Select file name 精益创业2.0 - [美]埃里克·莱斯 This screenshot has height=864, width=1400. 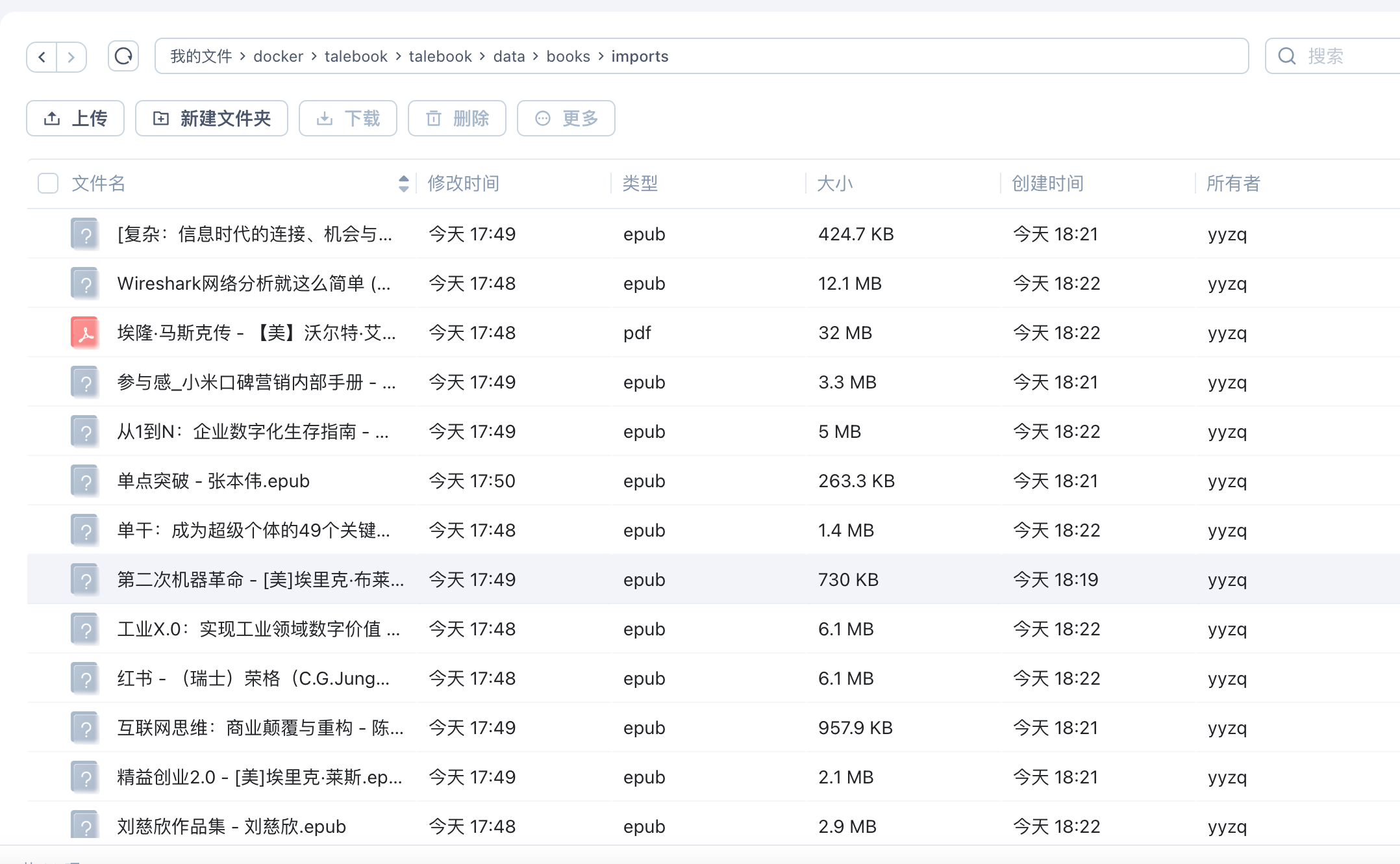click(260, 777)
